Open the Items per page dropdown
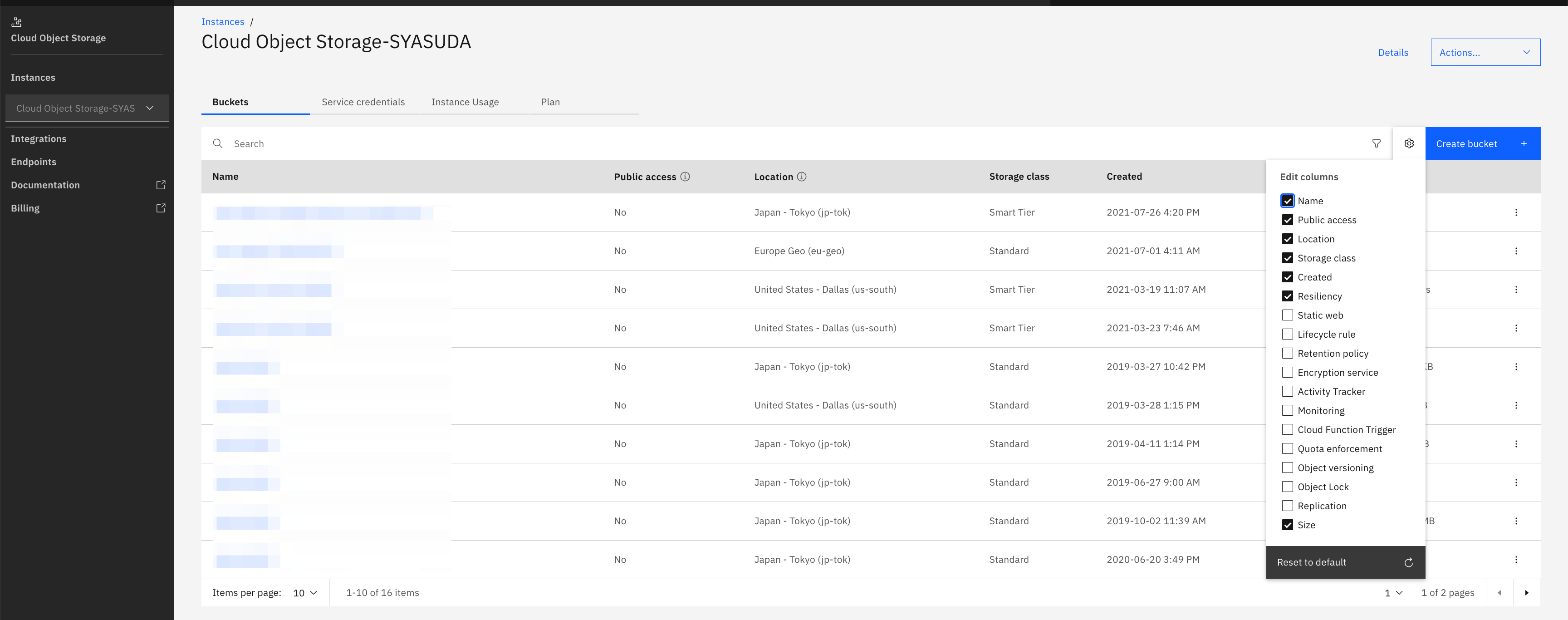This screenshot has height=620, width=1568. (305, 593)
